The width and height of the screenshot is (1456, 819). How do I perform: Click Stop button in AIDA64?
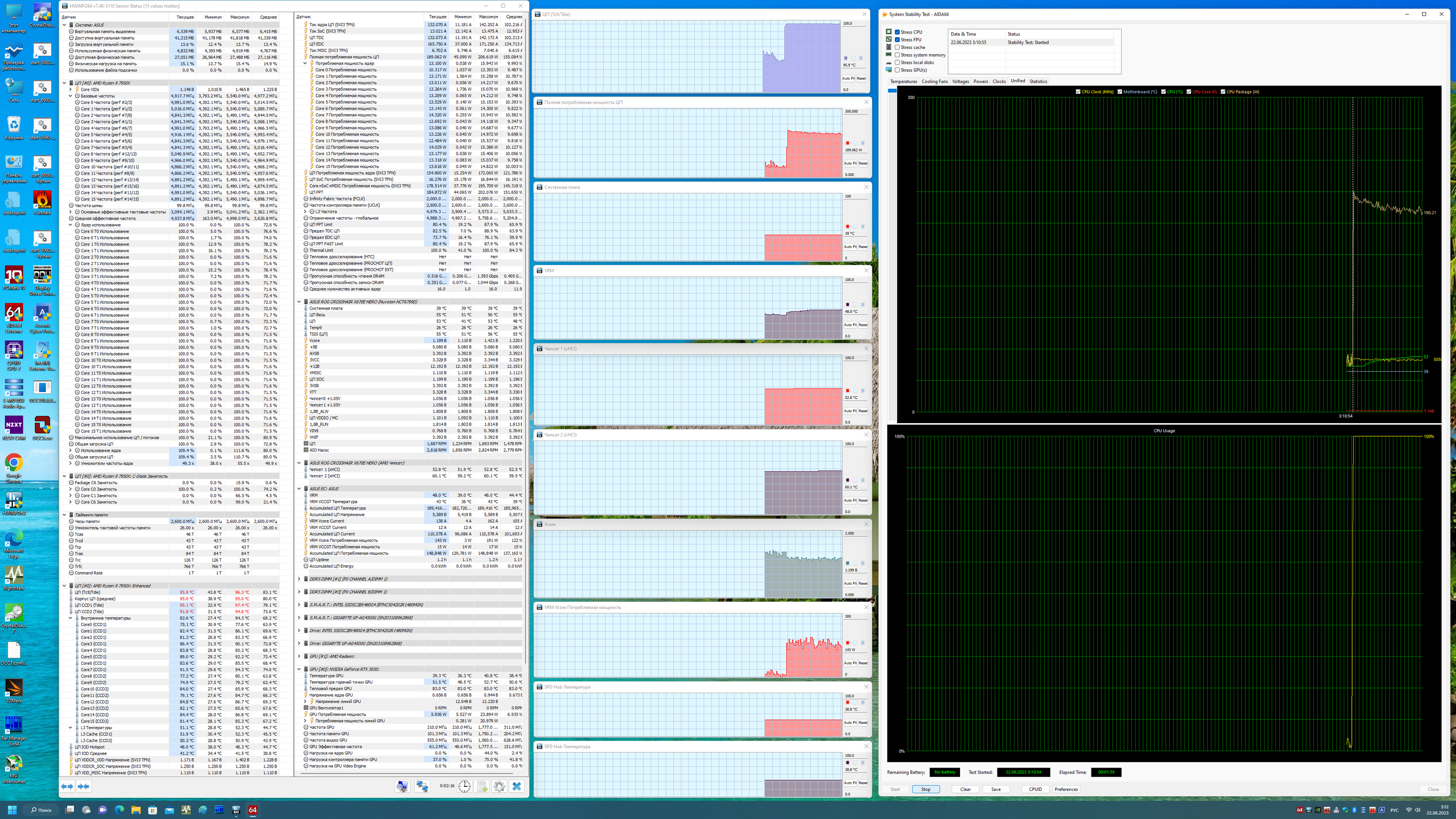[925, 789]
